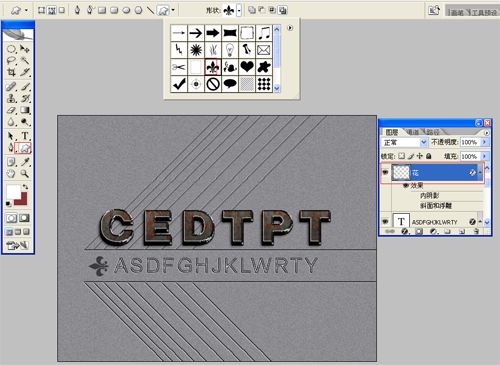The width and height of the screenshot is (500, 365).
Task: Reset to default black and white colors
Action: (9, 203)
